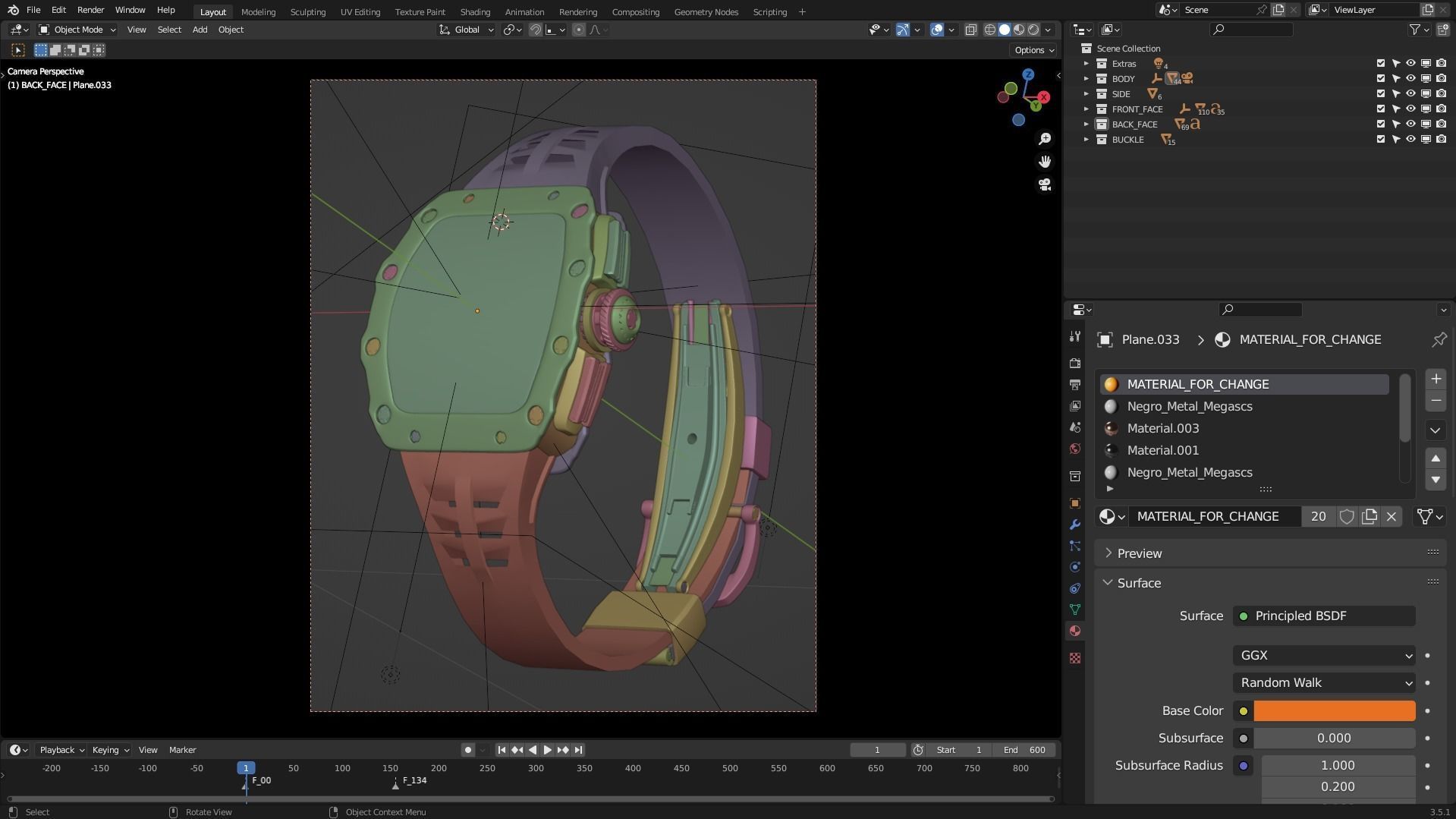Open the Playback popover
The image size is (1456, 819).
(61, 750)
